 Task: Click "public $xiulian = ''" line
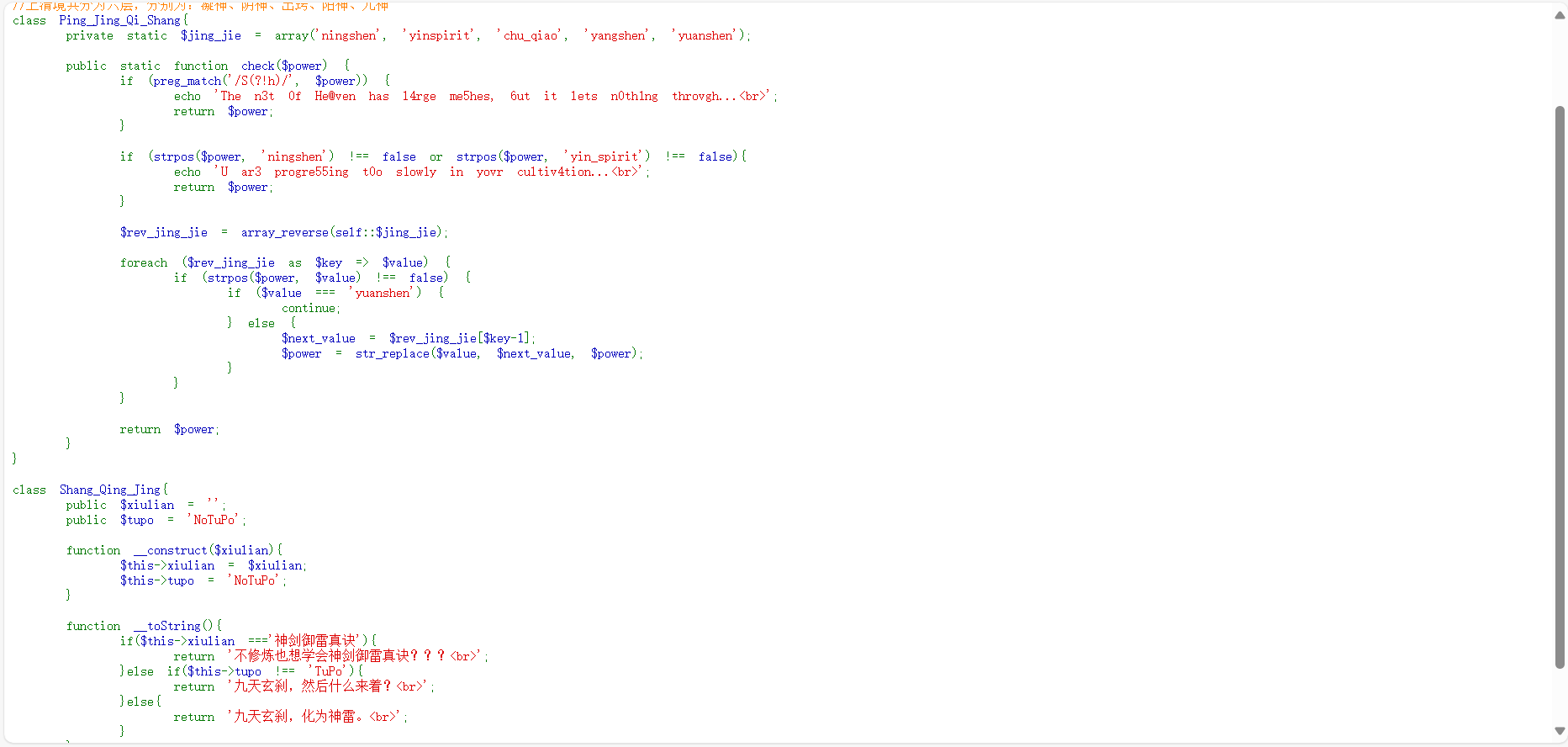(x=146, y=505)
